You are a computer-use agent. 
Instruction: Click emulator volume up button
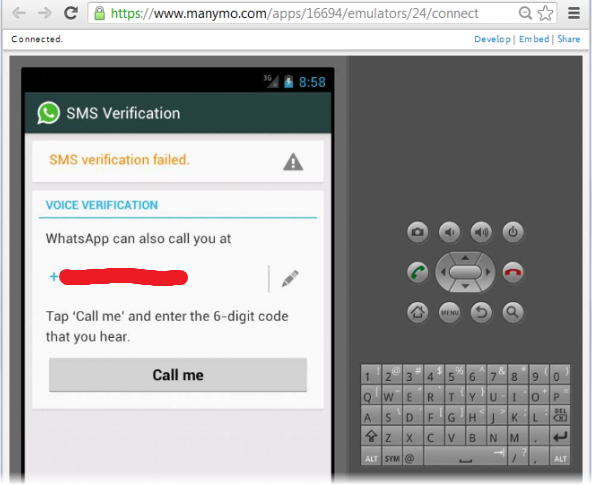481,232
